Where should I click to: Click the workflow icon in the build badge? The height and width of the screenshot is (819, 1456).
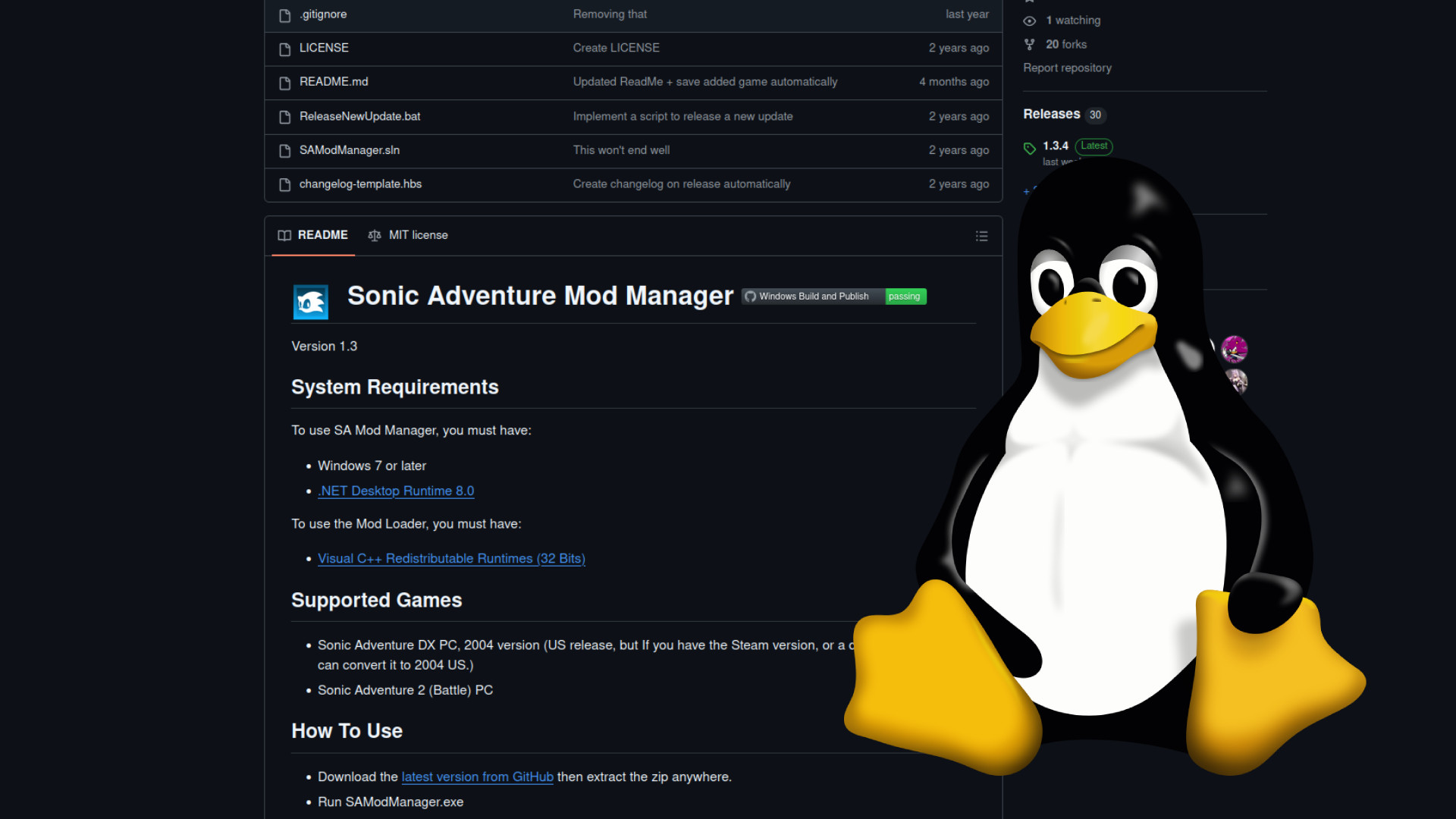pos(749,297)
